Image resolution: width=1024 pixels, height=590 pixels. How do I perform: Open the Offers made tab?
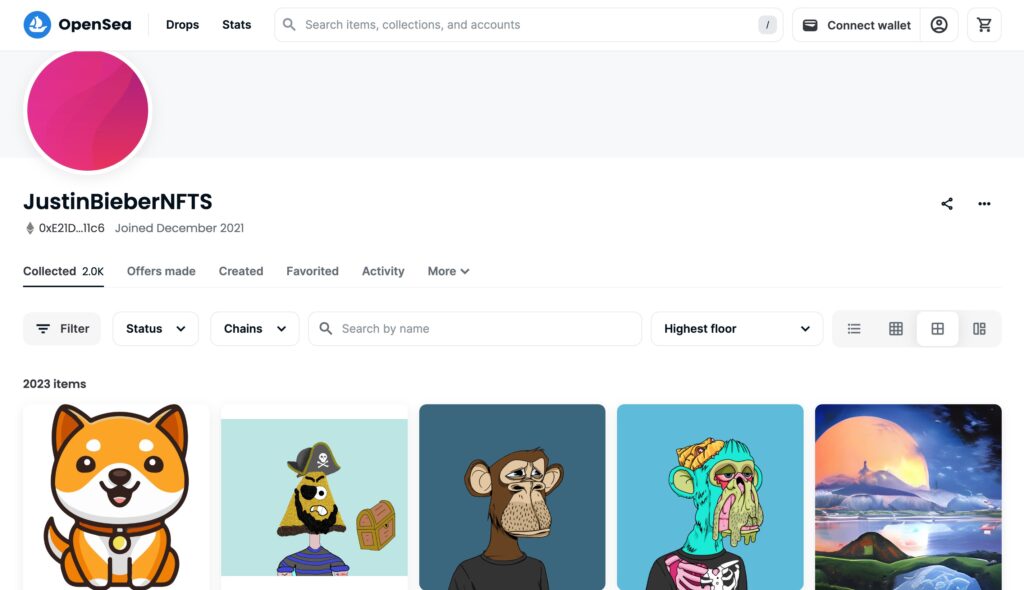(x=161, y=271)
